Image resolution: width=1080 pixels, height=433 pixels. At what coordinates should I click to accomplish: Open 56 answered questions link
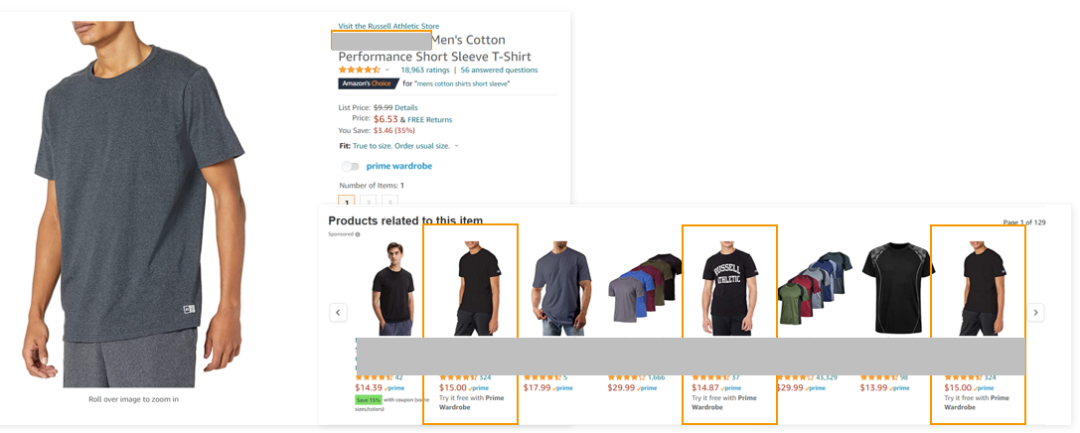coord(499,70)
